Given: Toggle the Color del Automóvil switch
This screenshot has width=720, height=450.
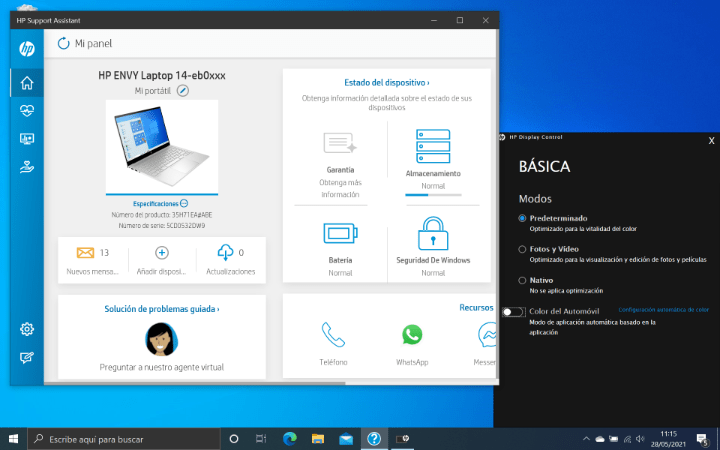Looking at the screenshot, I should 513,312.
